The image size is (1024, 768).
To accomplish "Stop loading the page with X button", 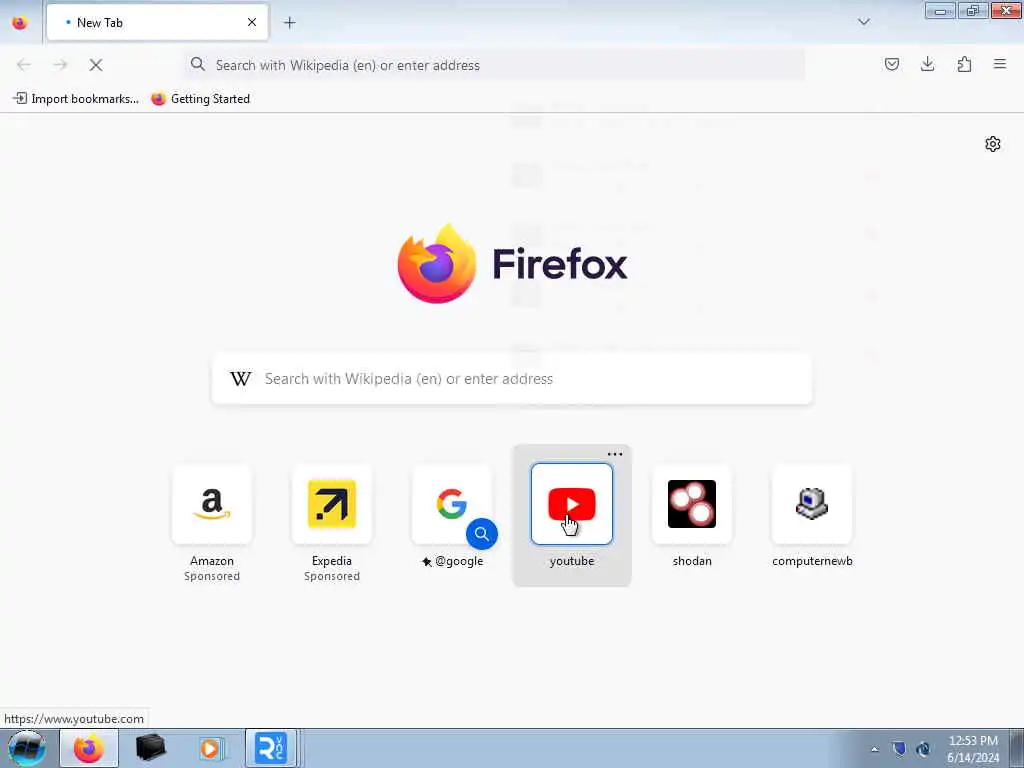I will (x=96, y=65).
